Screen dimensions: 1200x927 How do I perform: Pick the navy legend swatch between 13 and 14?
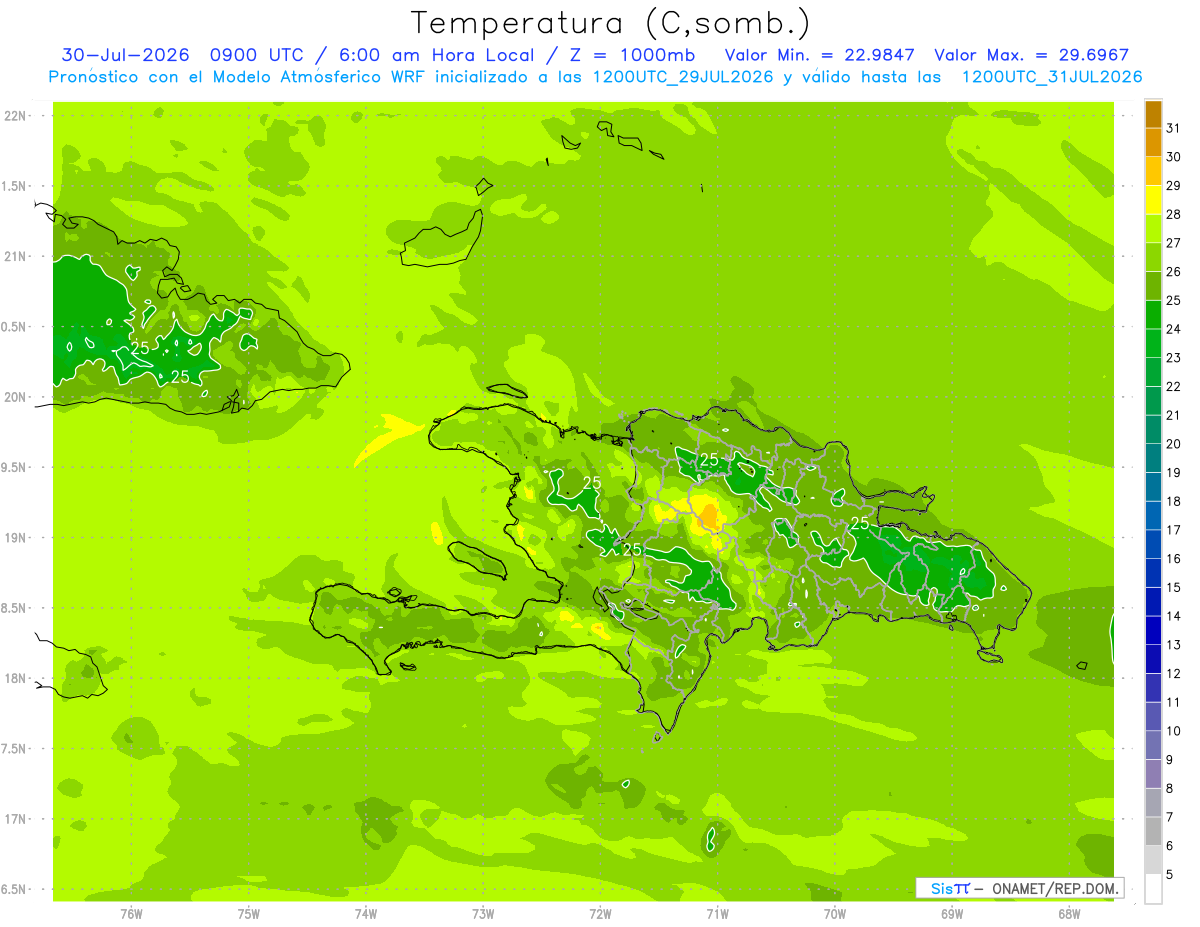coord(1153,631)
